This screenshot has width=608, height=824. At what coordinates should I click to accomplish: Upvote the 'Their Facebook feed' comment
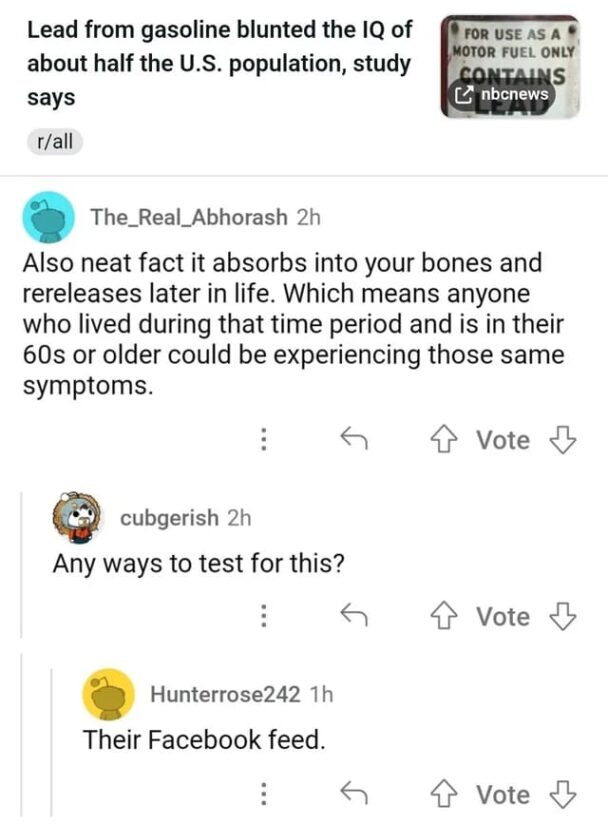[x=442, y=795]
